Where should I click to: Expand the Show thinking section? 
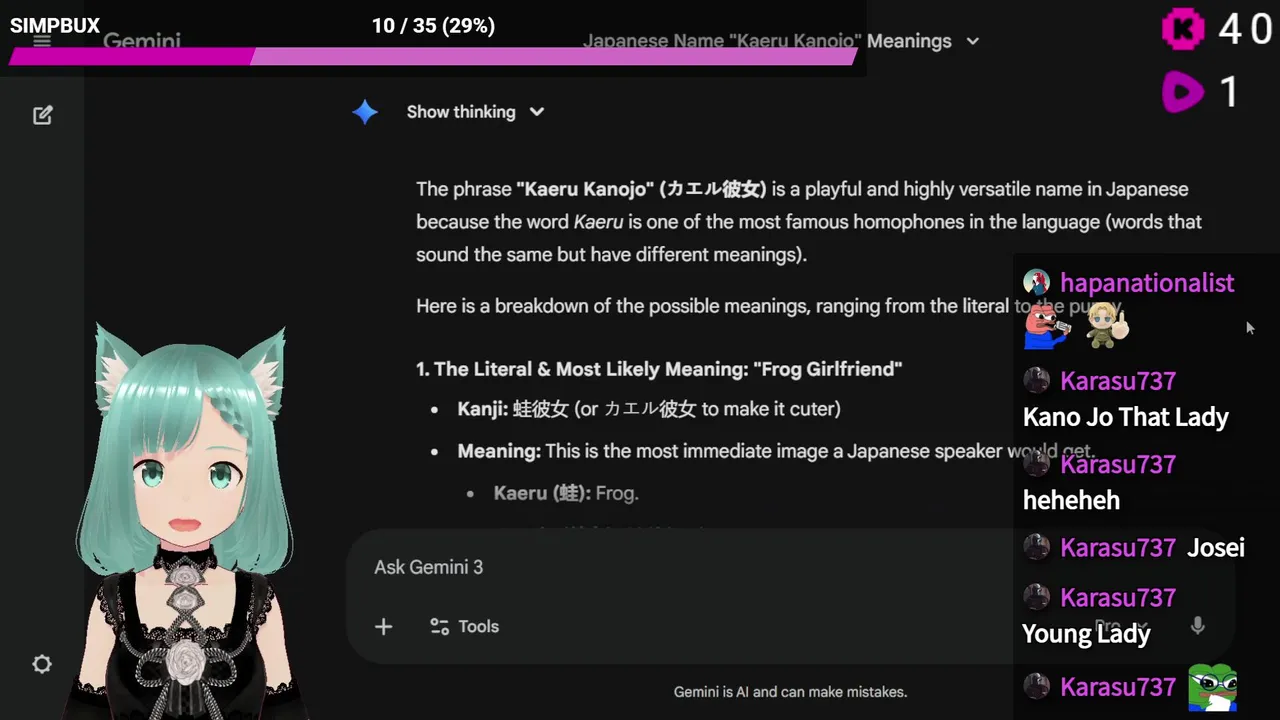[475, 112]
